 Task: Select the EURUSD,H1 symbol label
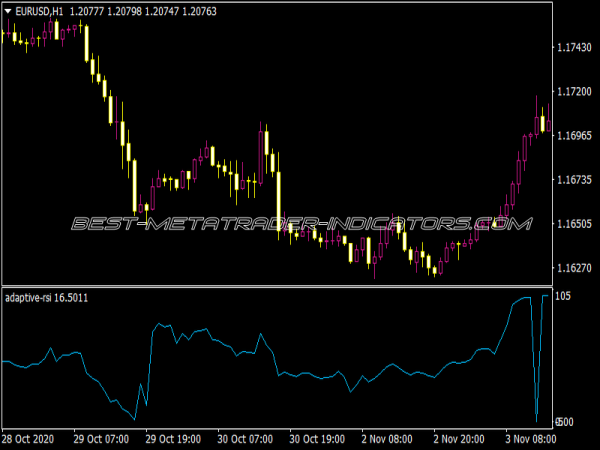pos(39,11)
